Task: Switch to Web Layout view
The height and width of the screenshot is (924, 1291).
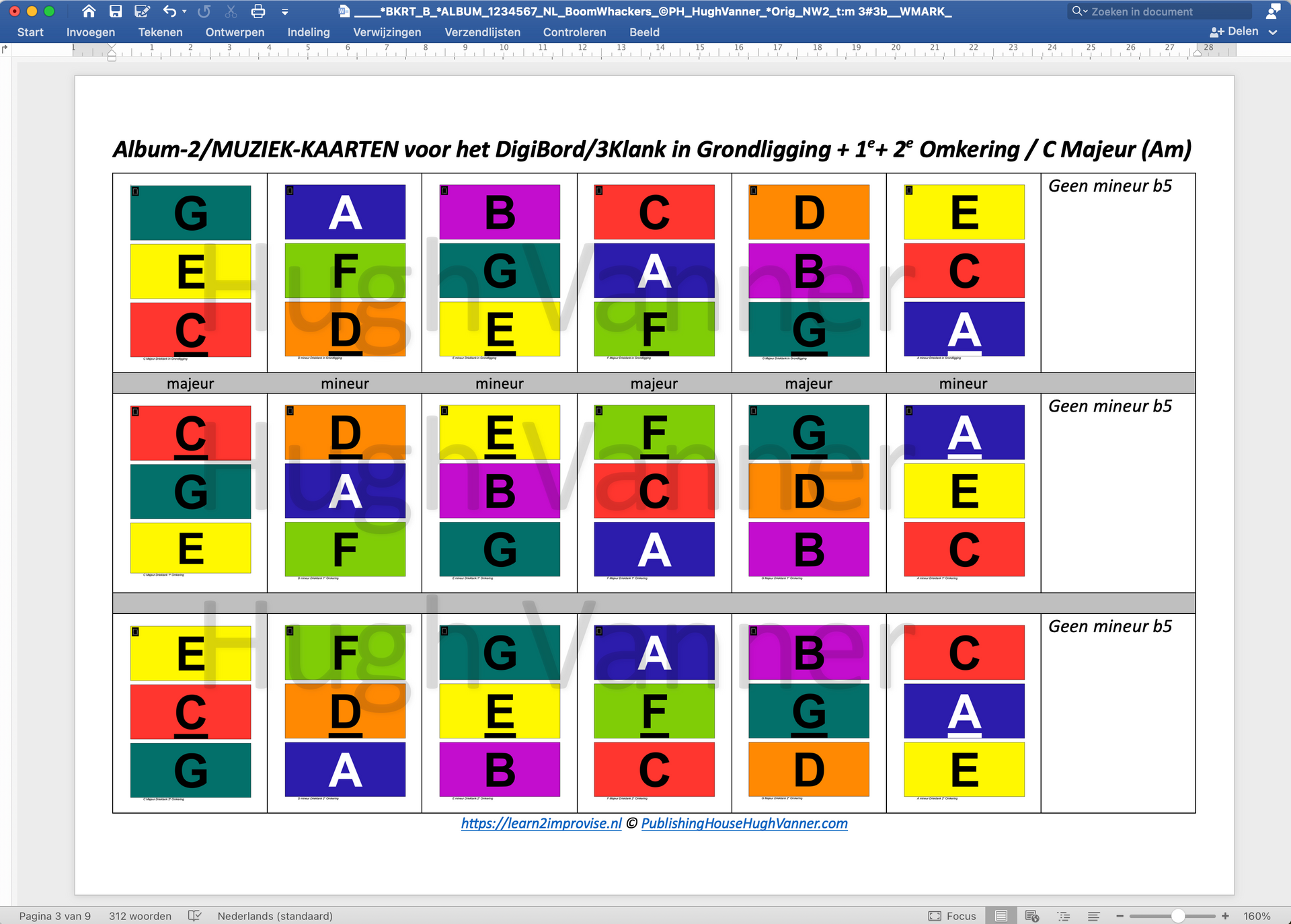Action: click(1031, 916)
